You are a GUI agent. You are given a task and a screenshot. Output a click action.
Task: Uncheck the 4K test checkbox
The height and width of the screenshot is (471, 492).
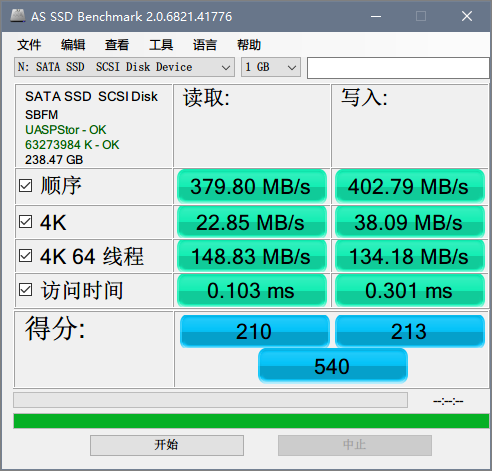click(26, 222)
